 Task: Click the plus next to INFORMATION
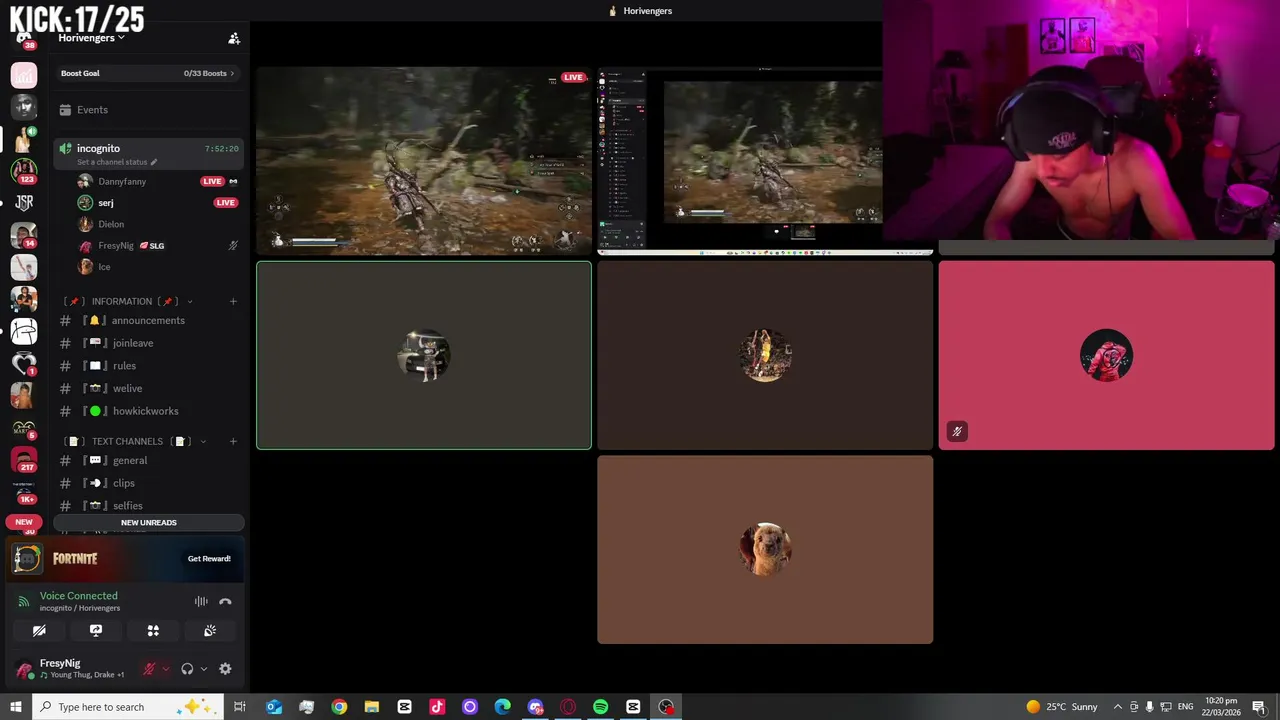coord(233,301)
